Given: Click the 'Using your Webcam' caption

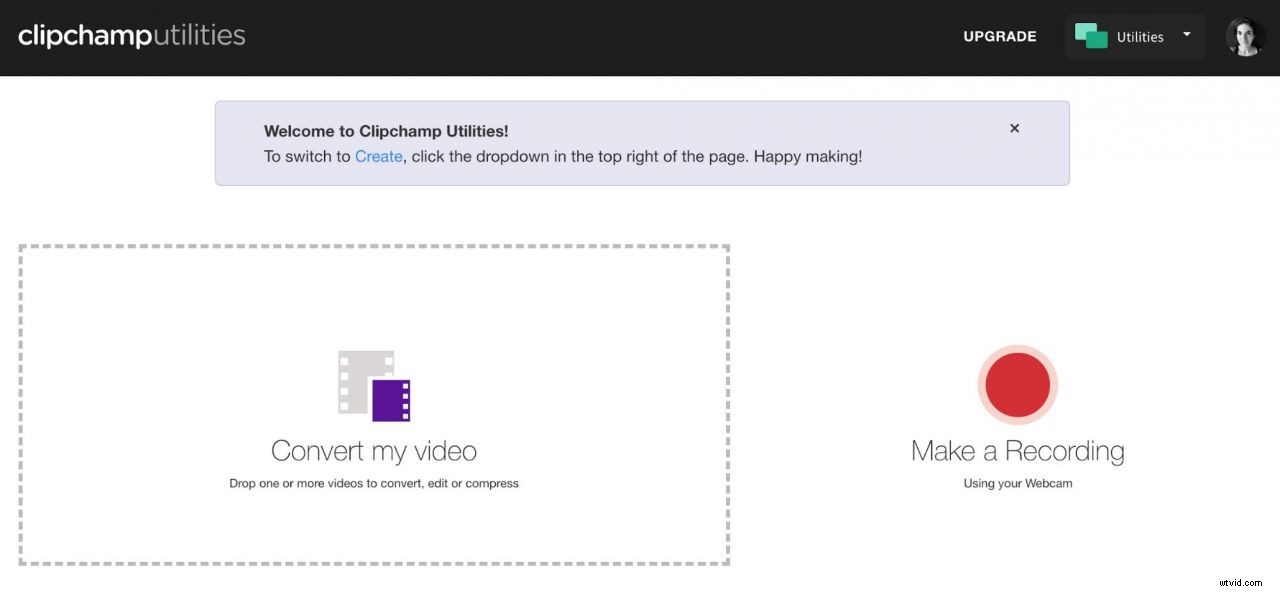Looking at the screenshot, I should pos(1017,483).
